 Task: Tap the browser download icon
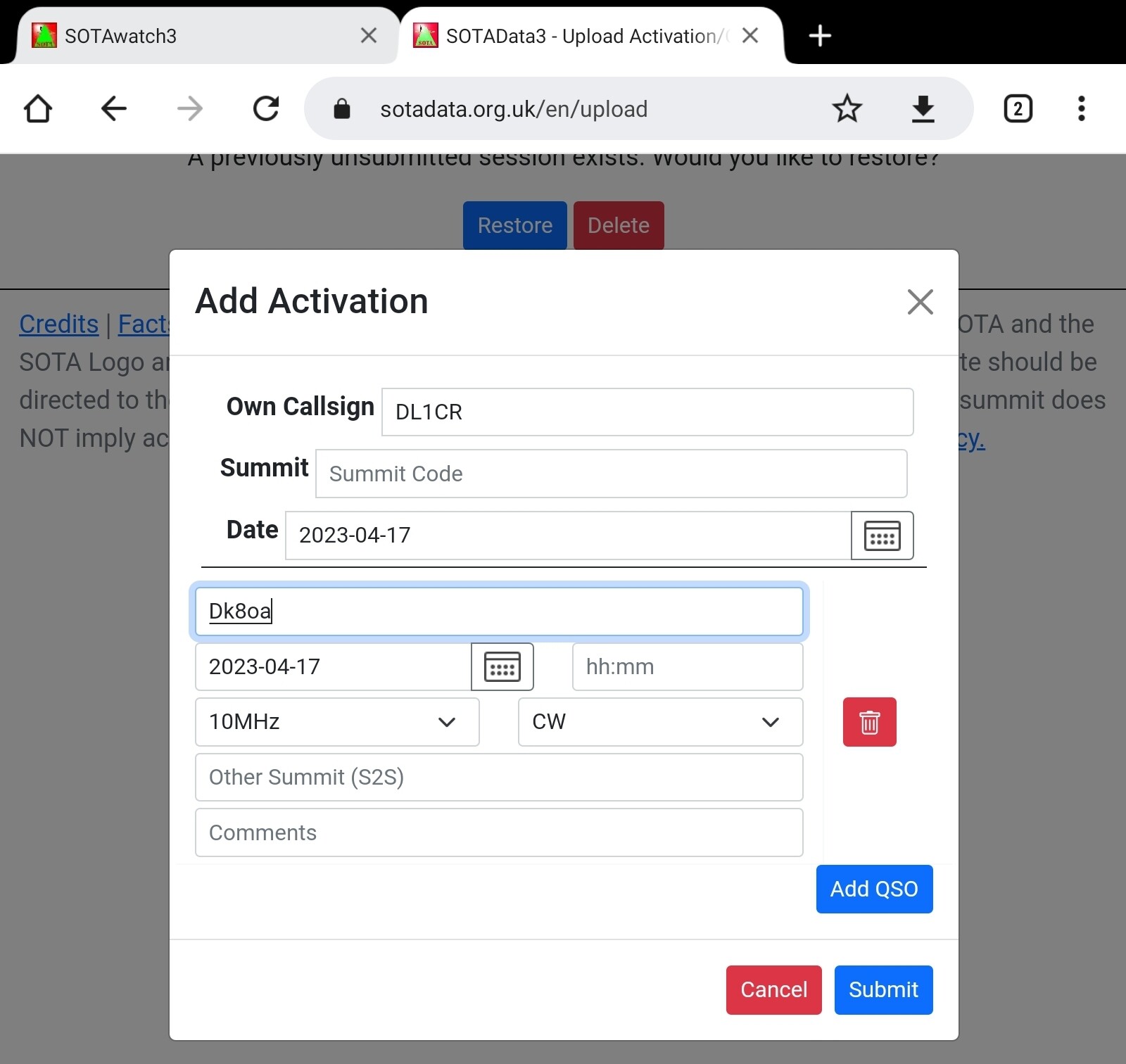click(923, 109)
